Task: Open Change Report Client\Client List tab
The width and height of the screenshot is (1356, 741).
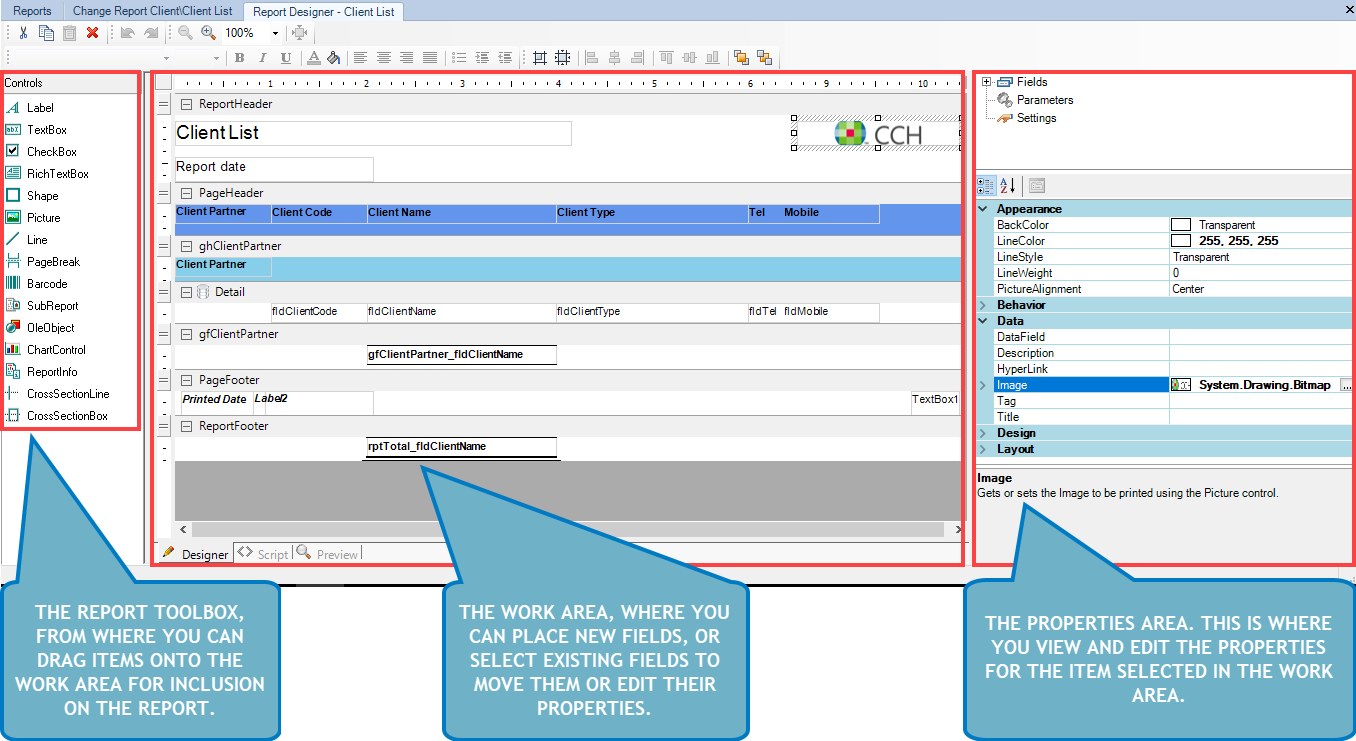Action: tap(153, 11)
